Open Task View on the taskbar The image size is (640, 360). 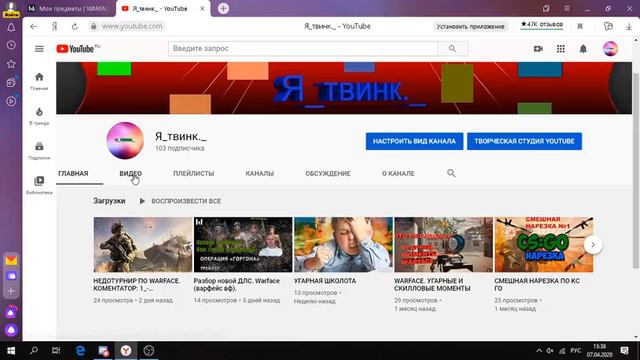click(x=56, y=351)
